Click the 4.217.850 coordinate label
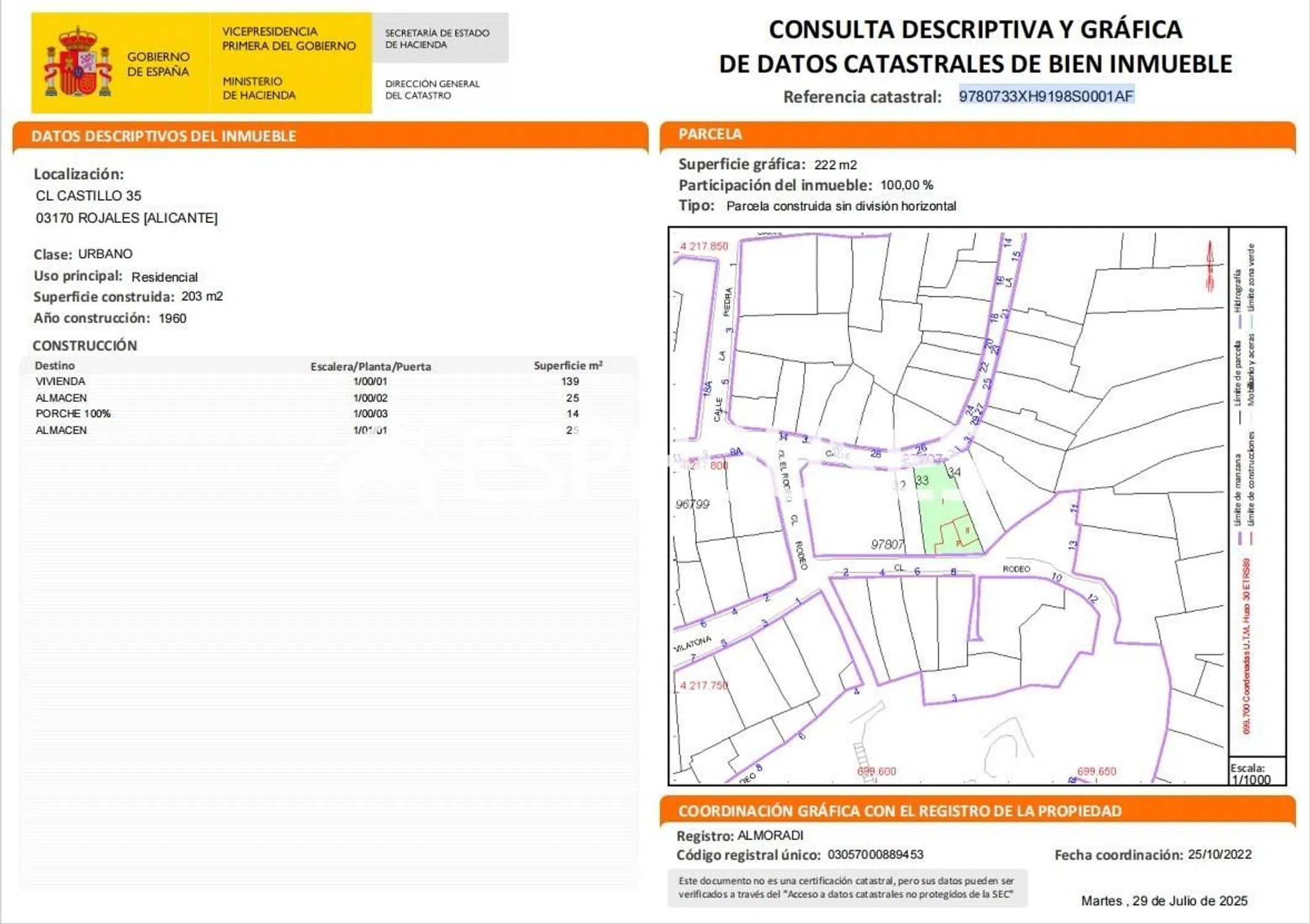Viewport: 1310px width, 924px height. (x=704, y=246)
